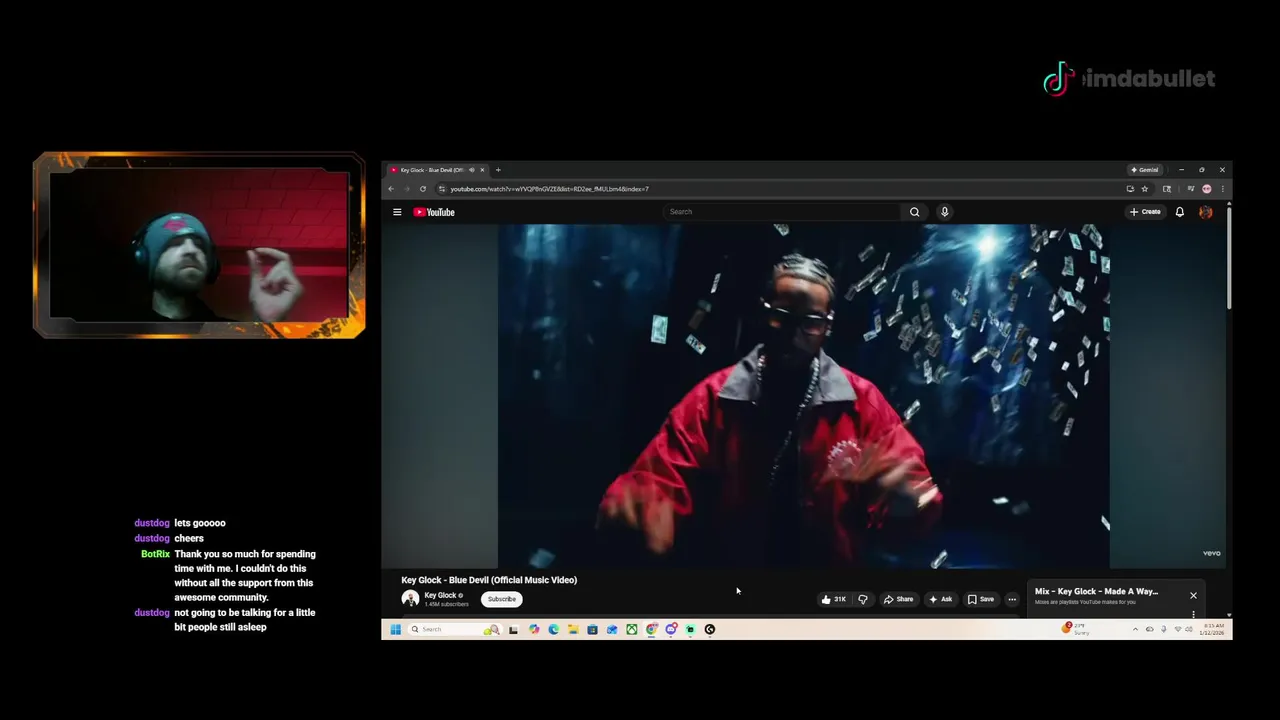Mute the tab using its speaker icon
Image resolution: width=1280 pixels, height=720 pixels.
click(x=471, y=170)
